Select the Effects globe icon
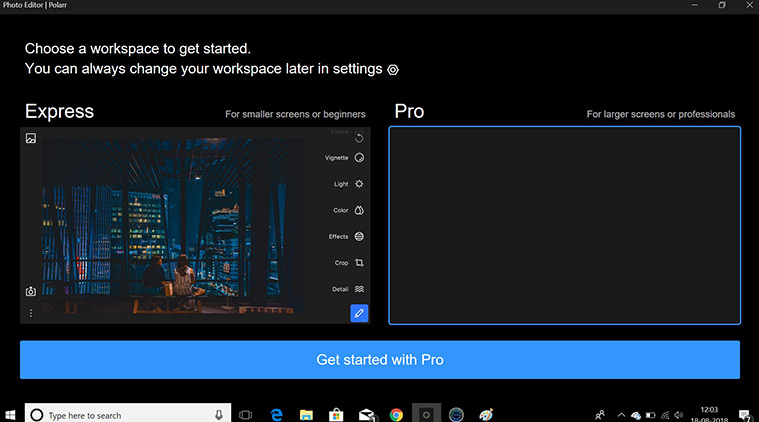This screenshot has width=759, height=422. (x=359, y=237)
